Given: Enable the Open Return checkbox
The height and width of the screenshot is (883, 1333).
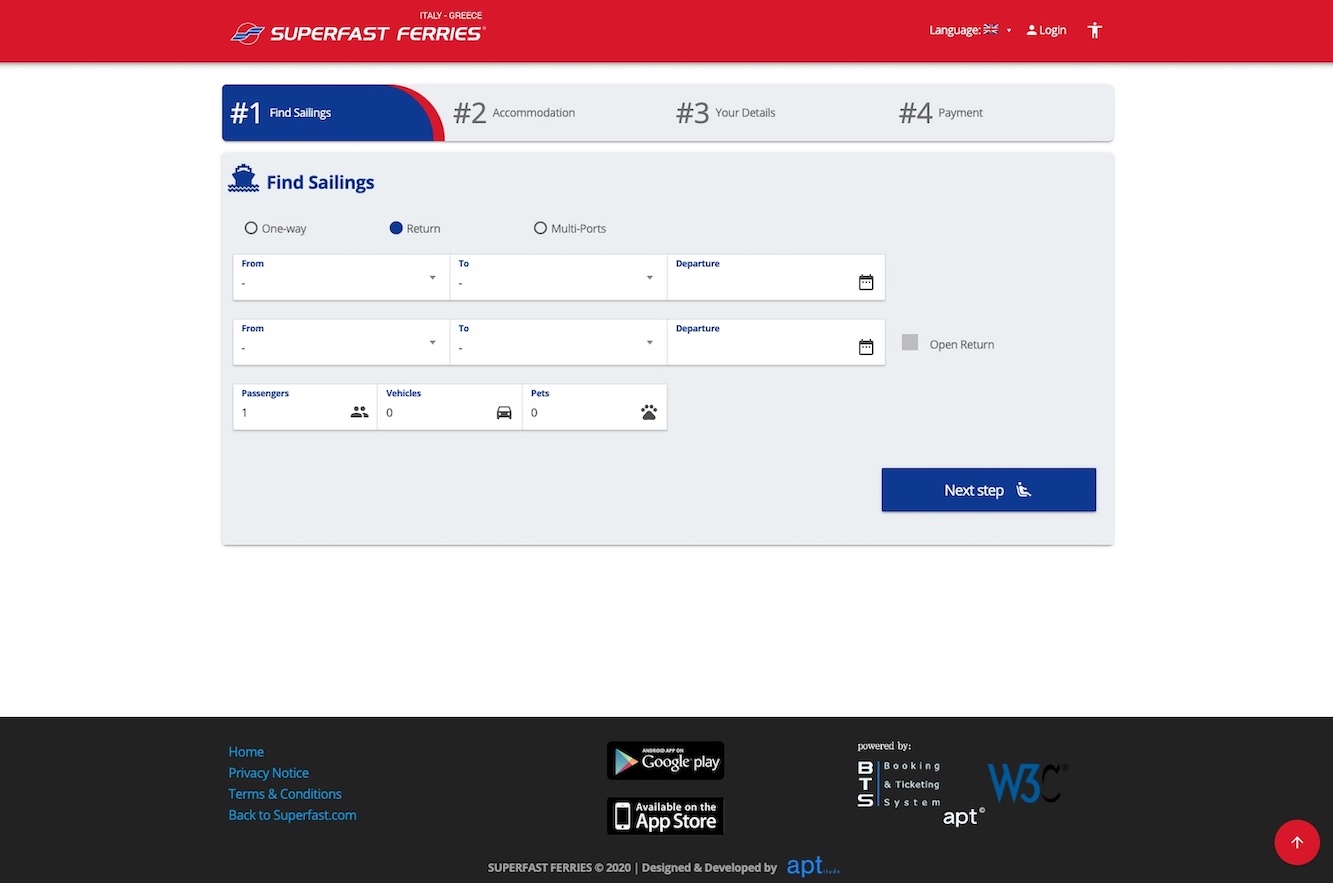Looking at the screenshot, I should pyautogui.click(x=910, y=343).
